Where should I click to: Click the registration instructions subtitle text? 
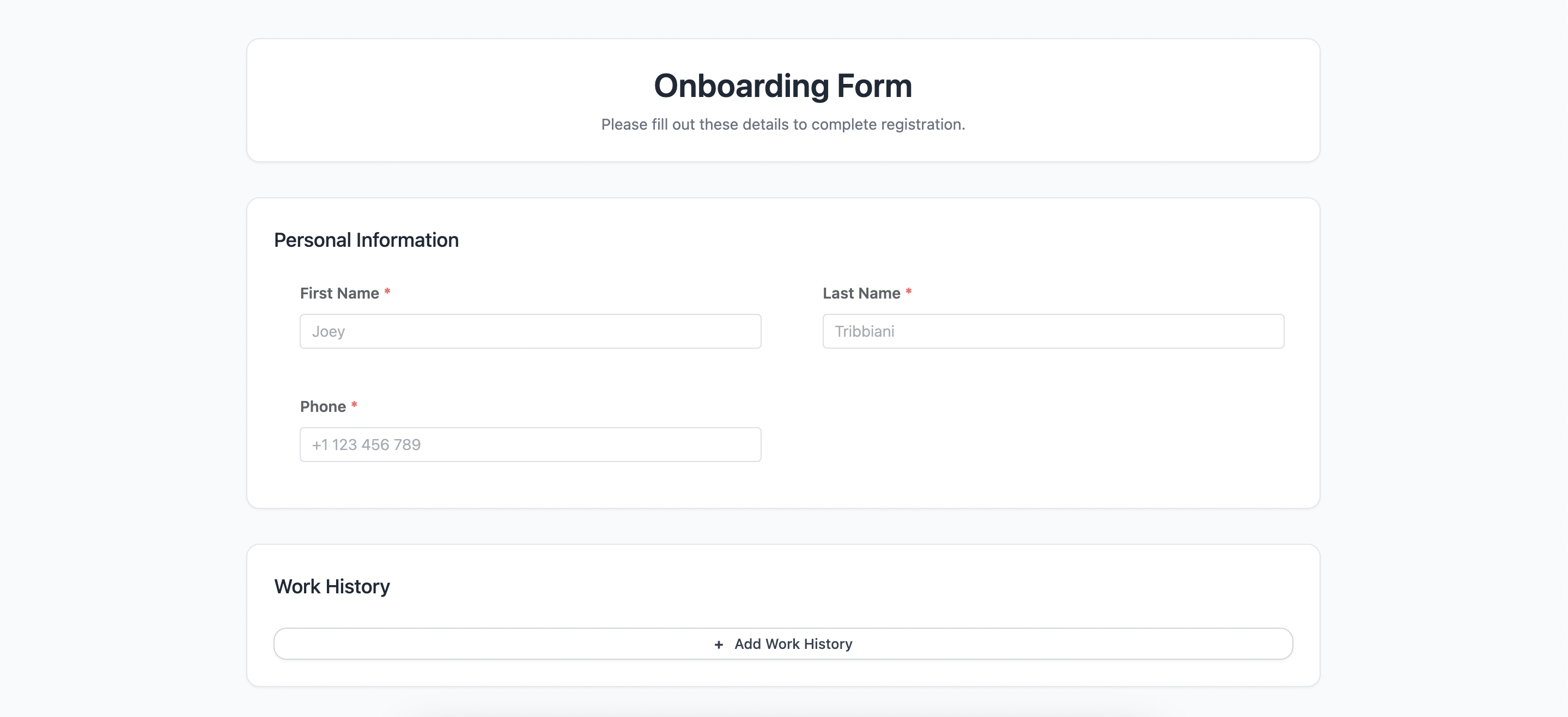[783, 124]
